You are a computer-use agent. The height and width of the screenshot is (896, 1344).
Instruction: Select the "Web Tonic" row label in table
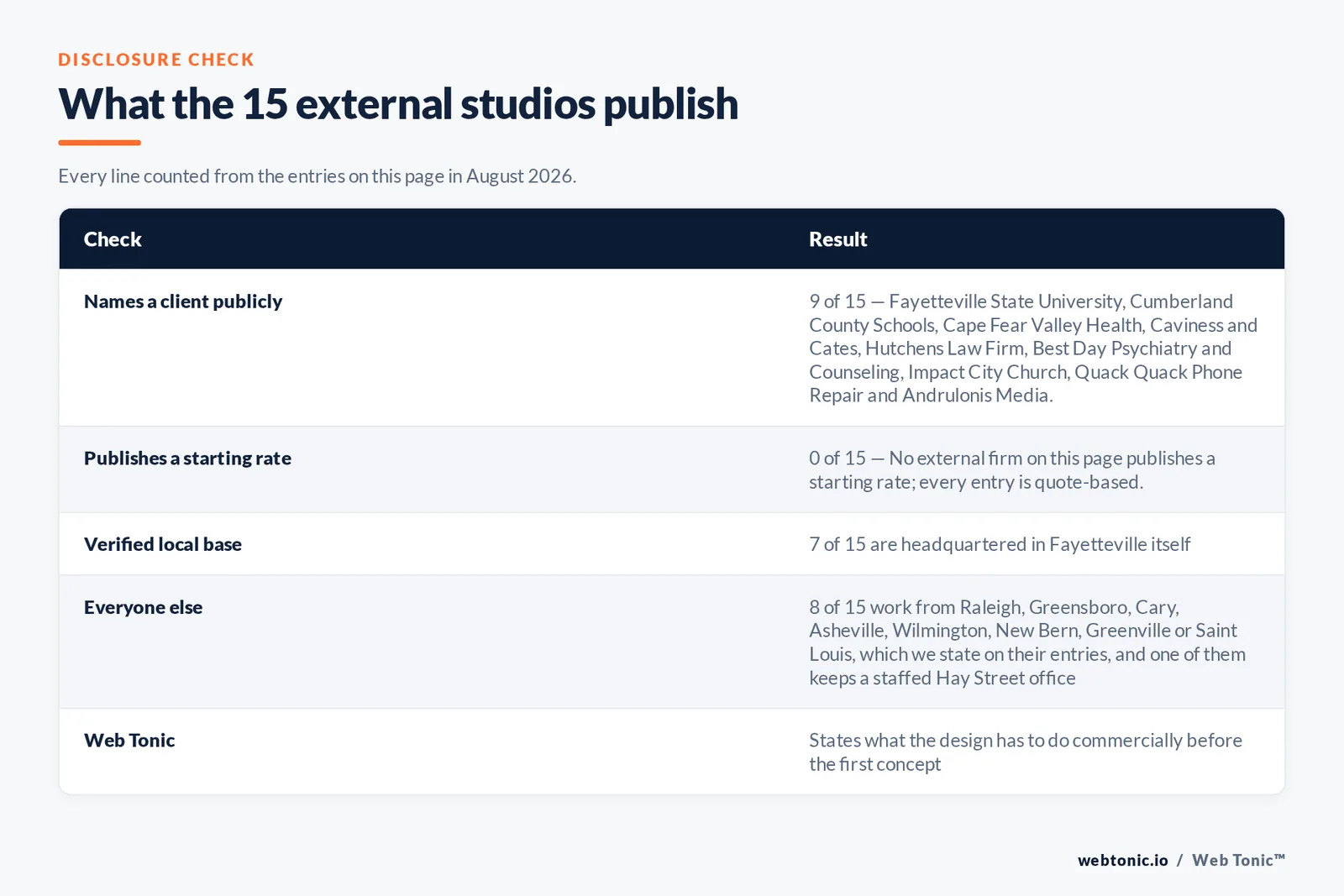tap(129, 741)
